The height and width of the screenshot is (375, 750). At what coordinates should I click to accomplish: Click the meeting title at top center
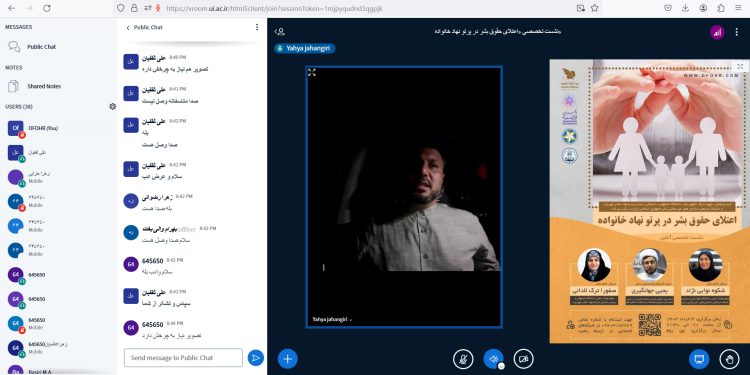click(498, 32)
